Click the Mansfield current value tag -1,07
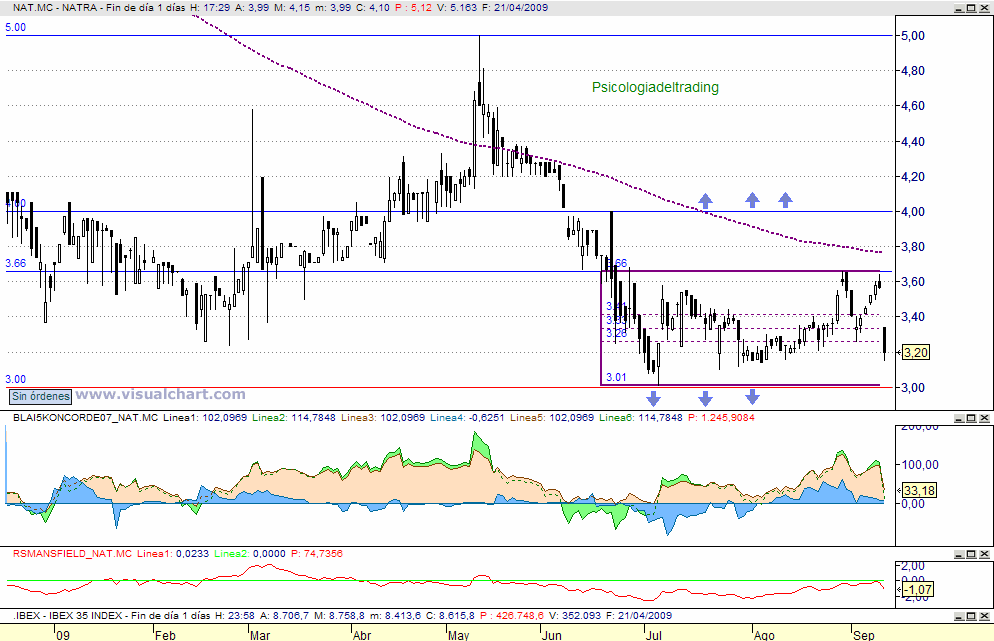The image size is (994, 641). (x=918, y=590)
